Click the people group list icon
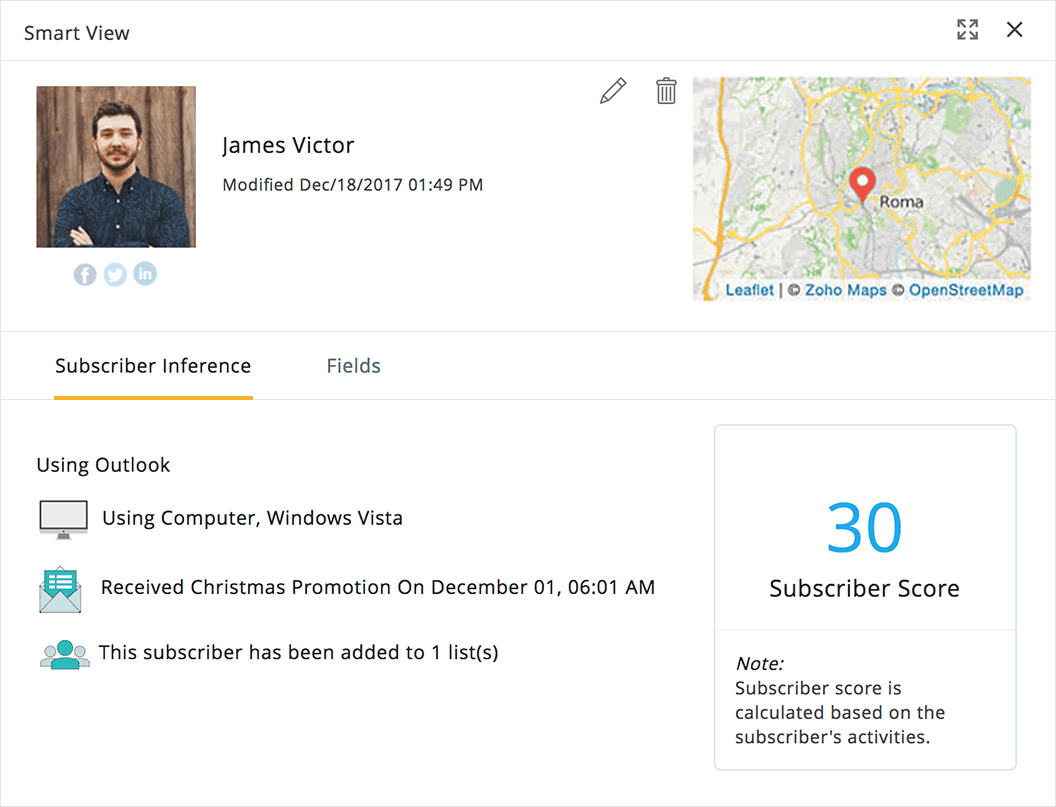Image resolution: width=1056 pixels, height=807 pixels. 65,654
